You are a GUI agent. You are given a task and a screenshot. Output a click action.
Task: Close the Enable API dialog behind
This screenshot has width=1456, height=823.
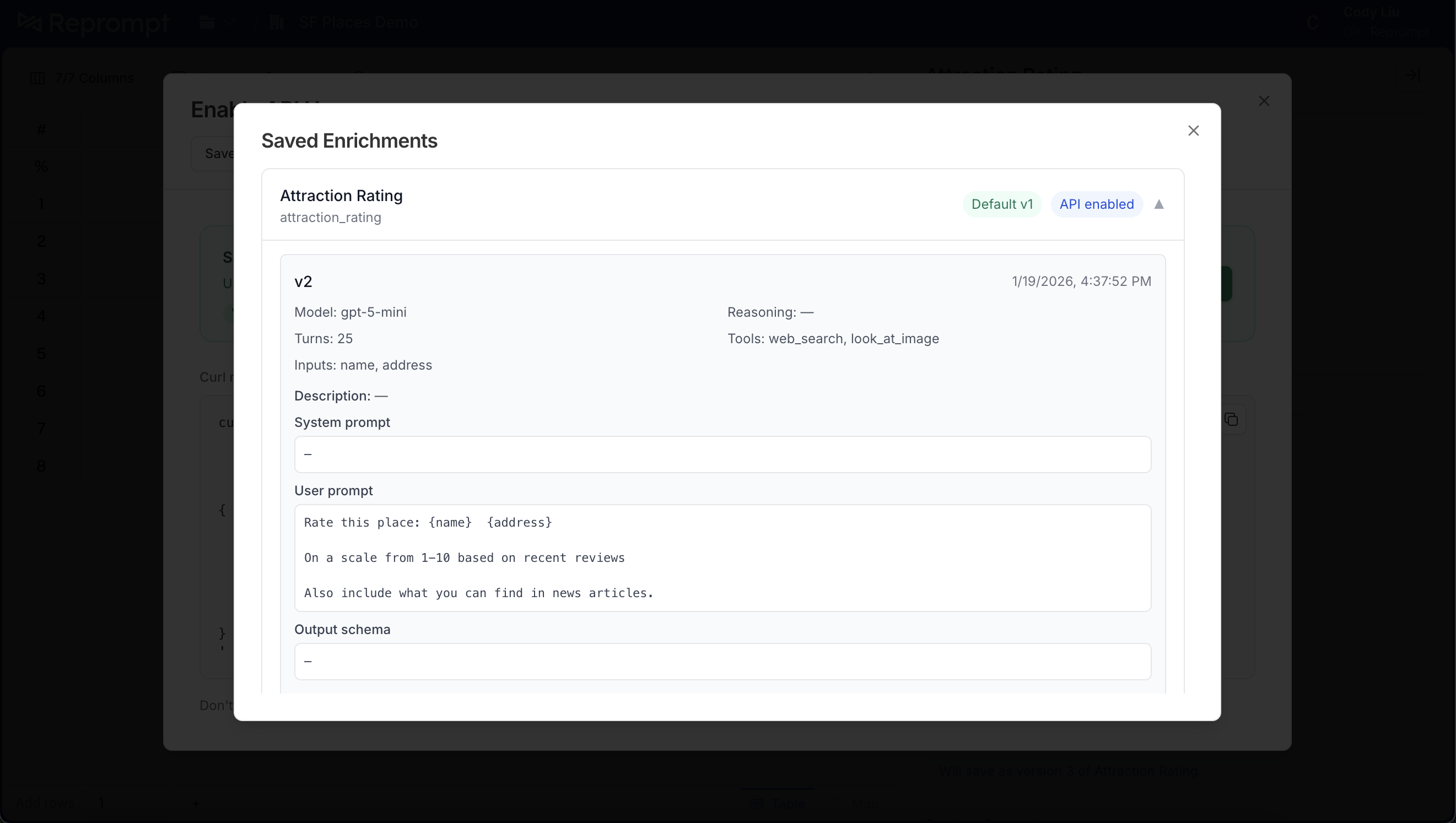1264,101
